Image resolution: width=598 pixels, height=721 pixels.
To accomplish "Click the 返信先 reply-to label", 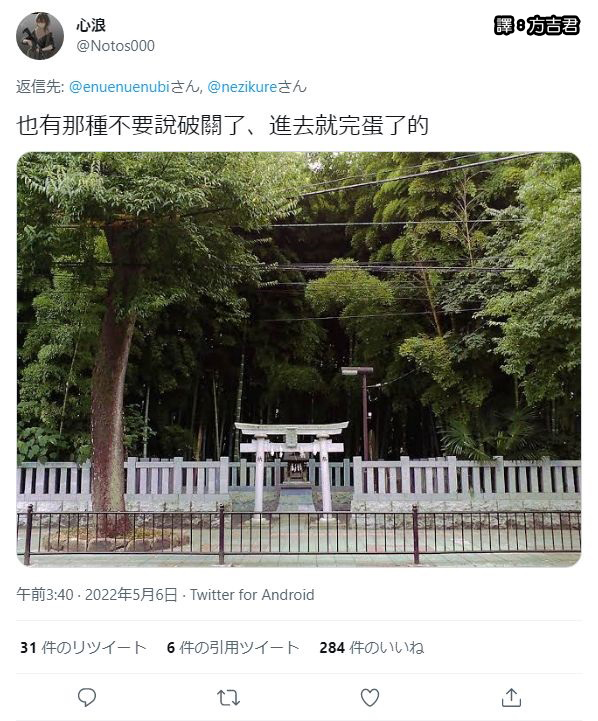I will 40,87.
